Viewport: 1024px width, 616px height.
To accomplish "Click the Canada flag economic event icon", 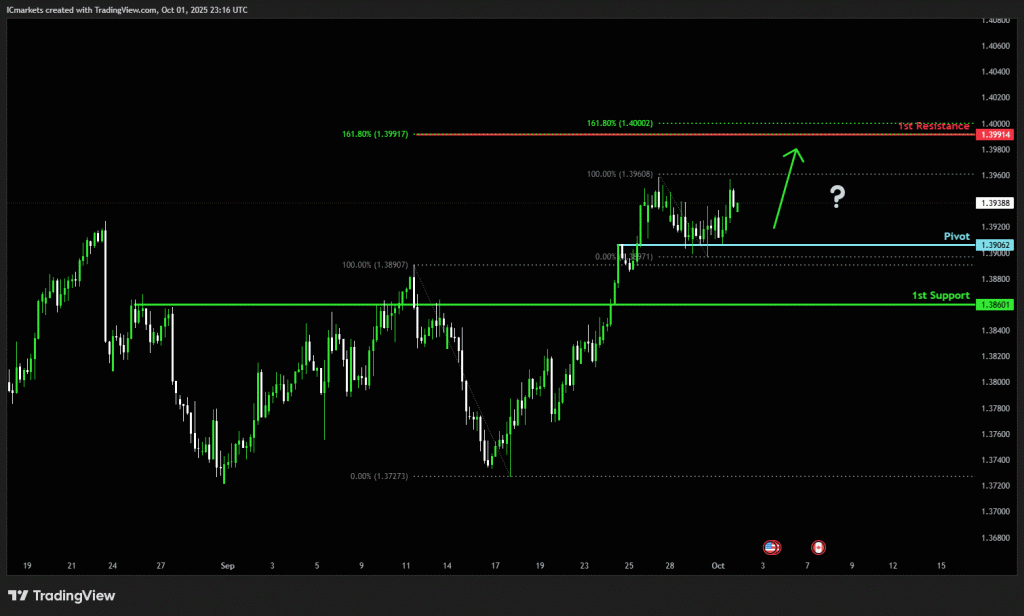I will click(x=817, y=547).
